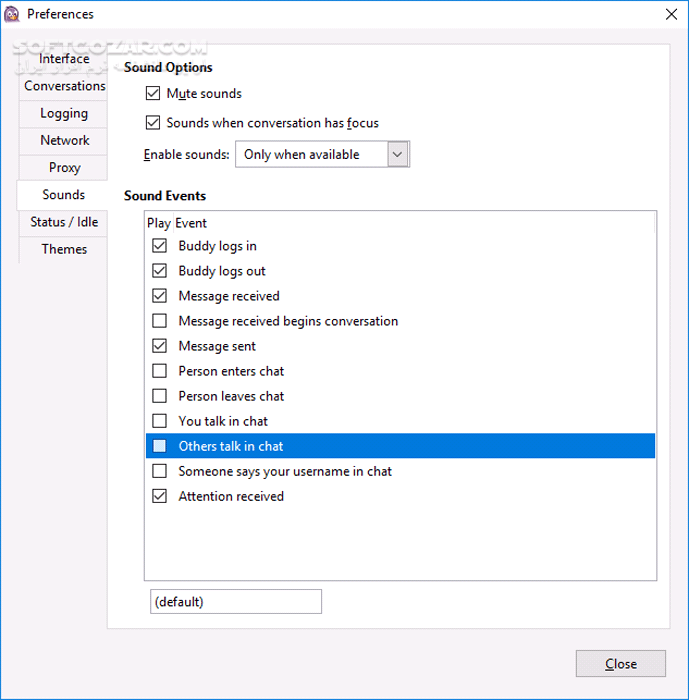Image resolution: width=689 pixels, height=700 pixels.
Task: Switch to the Interface tab
Action: [64, 59]
